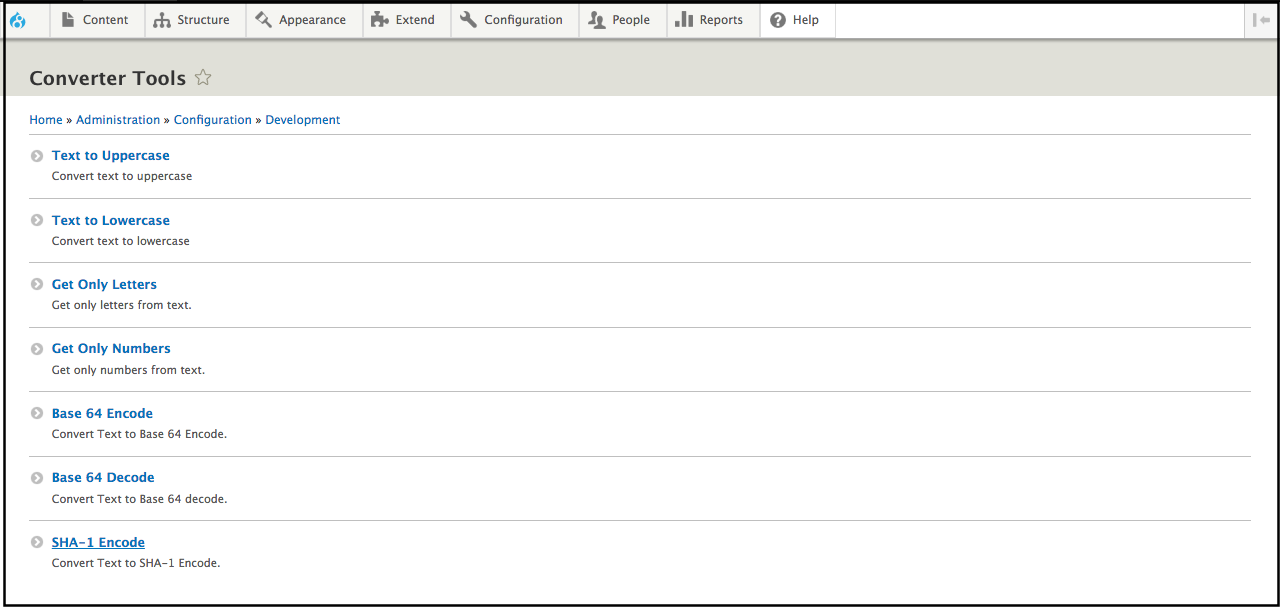Click arrow bullet beside Base 64 Encode
Image resolution: width=1280 pixels, height=607 pixels.
click(37, 413)
